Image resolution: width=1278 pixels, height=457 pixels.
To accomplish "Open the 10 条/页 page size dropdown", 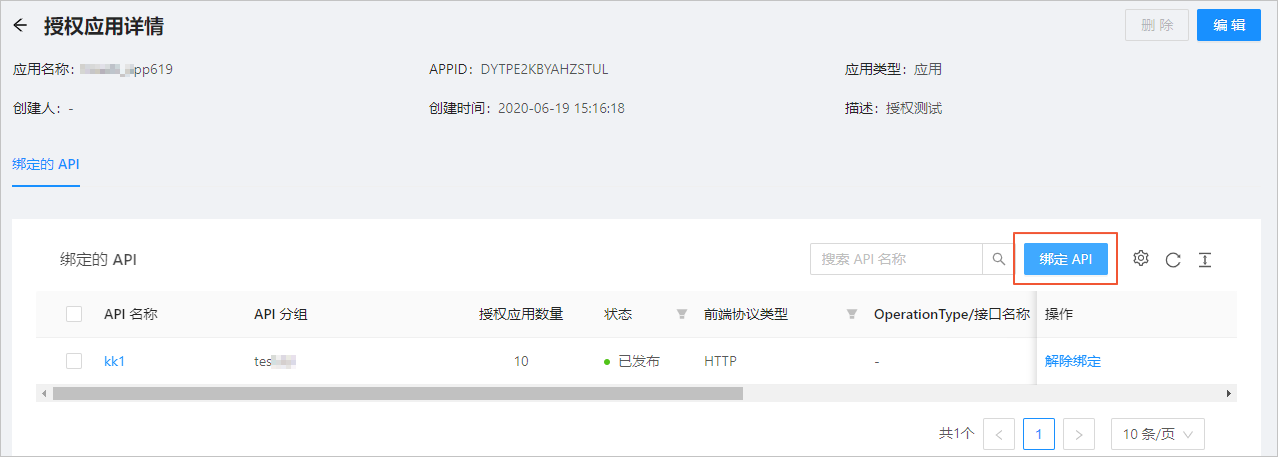I will click(1158, 434).
